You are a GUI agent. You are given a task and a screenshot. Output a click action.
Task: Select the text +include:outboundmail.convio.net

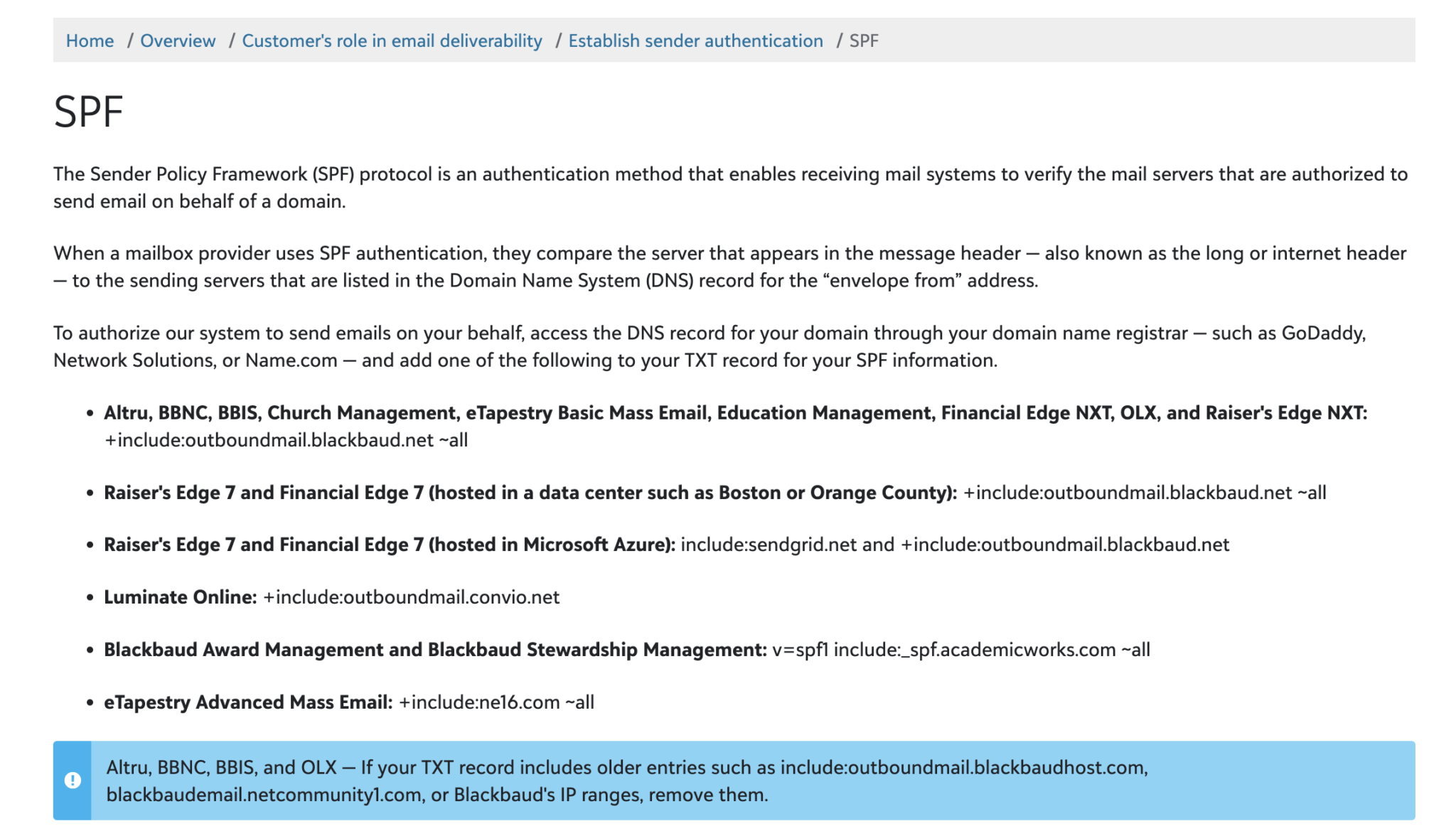pos(411,597)
